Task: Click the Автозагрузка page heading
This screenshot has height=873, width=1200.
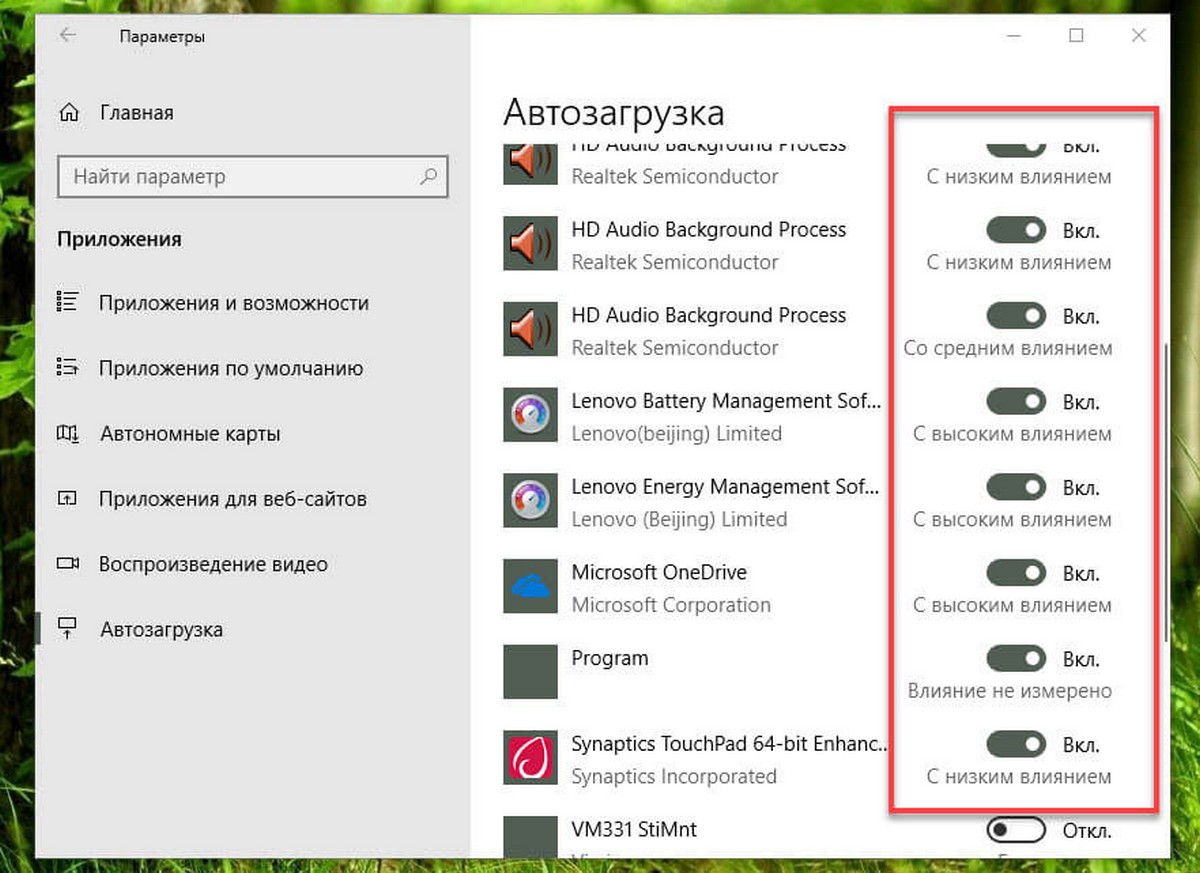Action: 614,113
